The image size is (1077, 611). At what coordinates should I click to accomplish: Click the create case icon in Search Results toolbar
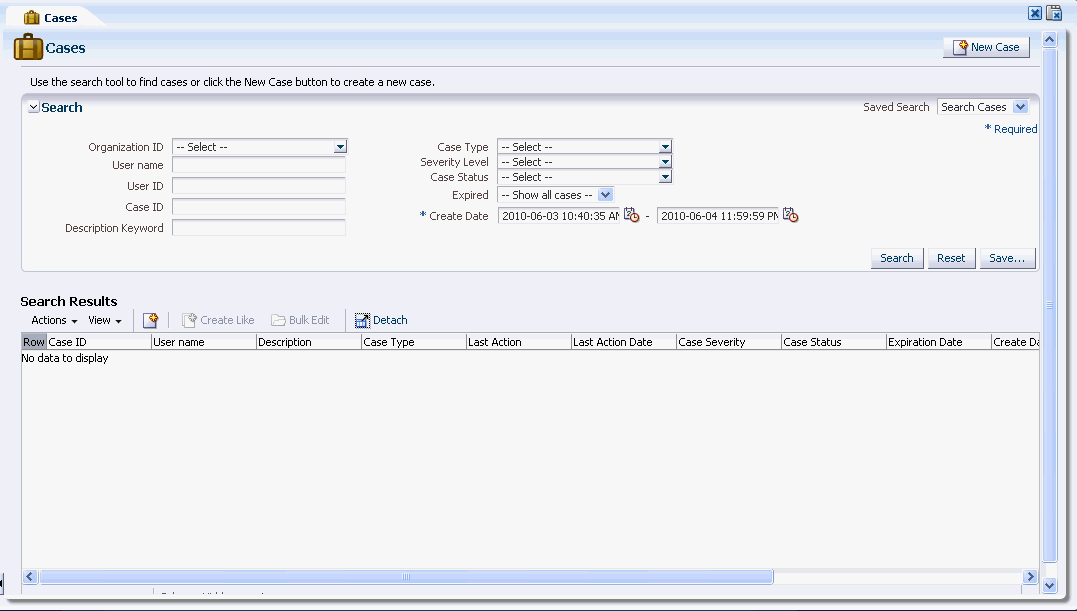(151, 319)
